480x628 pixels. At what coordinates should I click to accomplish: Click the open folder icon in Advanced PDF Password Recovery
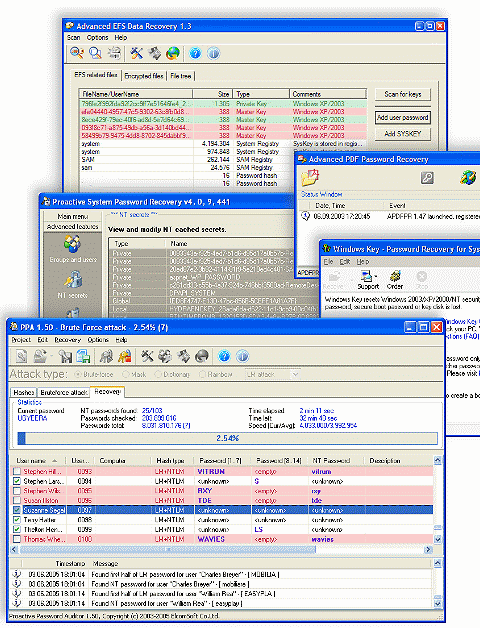click(310, 178)
